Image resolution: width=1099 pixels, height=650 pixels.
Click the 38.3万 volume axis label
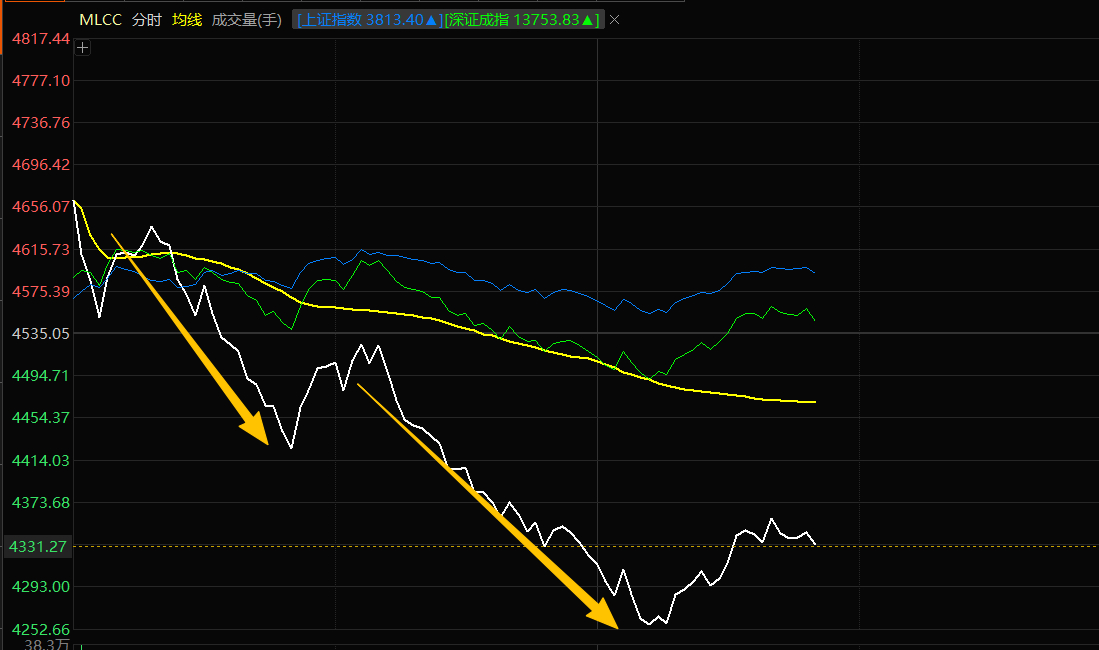click(x=46, y=644)
